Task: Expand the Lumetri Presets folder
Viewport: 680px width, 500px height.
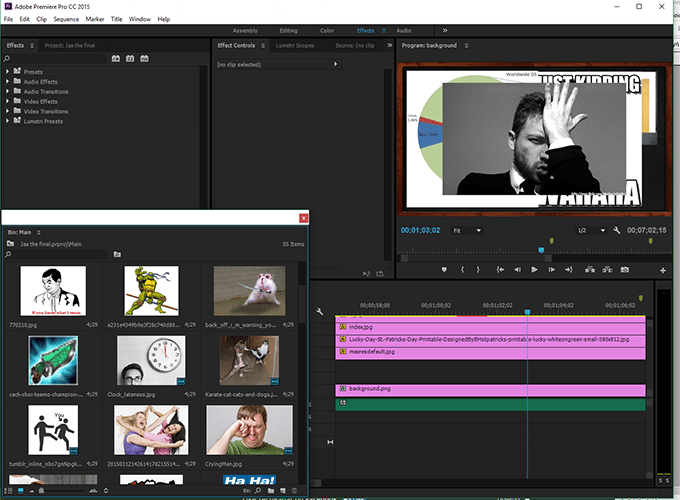Action: [x=7, y=121]
